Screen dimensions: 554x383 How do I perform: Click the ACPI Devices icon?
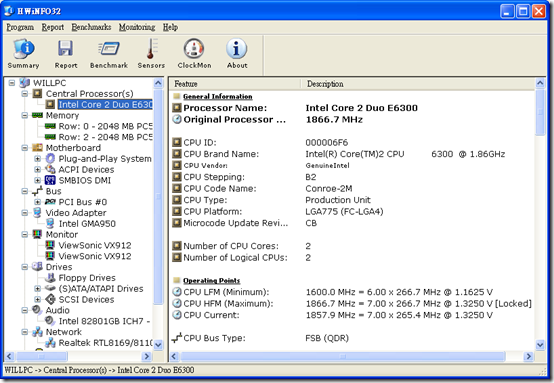tap(50, 170)
